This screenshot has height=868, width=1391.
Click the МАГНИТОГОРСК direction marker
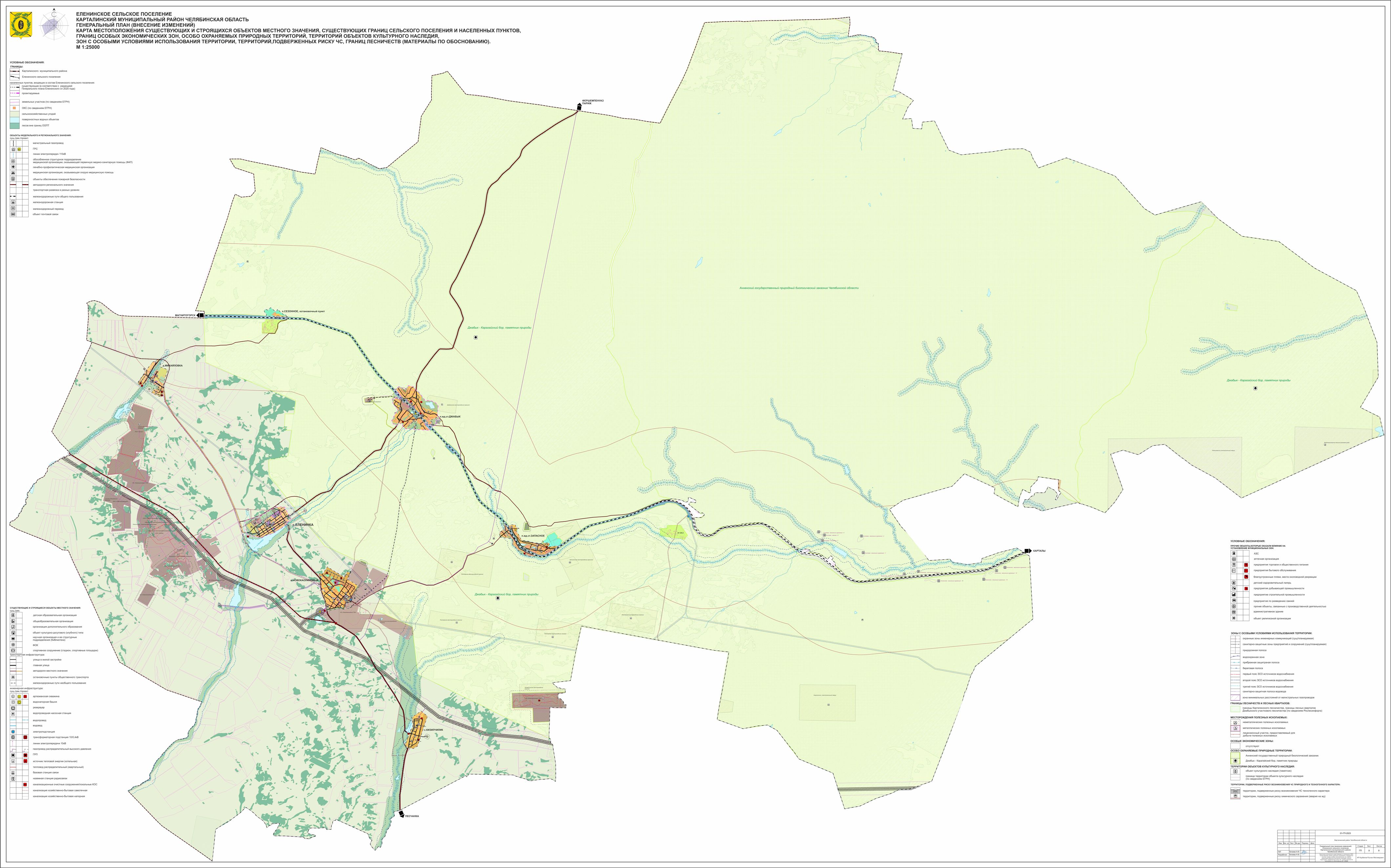201,315
